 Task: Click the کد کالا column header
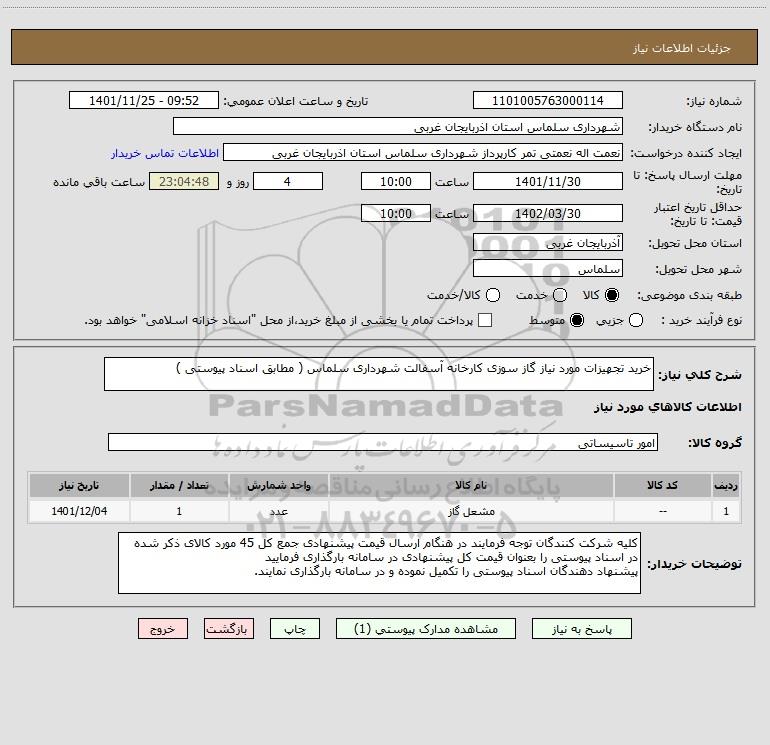pyautogui.click(x=662, y=485)
